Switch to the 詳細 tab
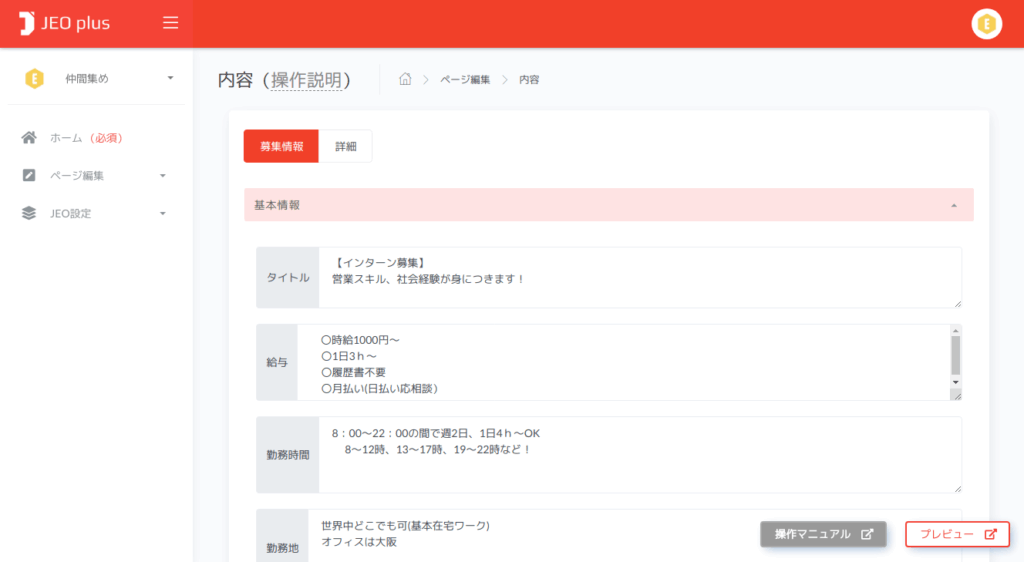 click(345, 146)
